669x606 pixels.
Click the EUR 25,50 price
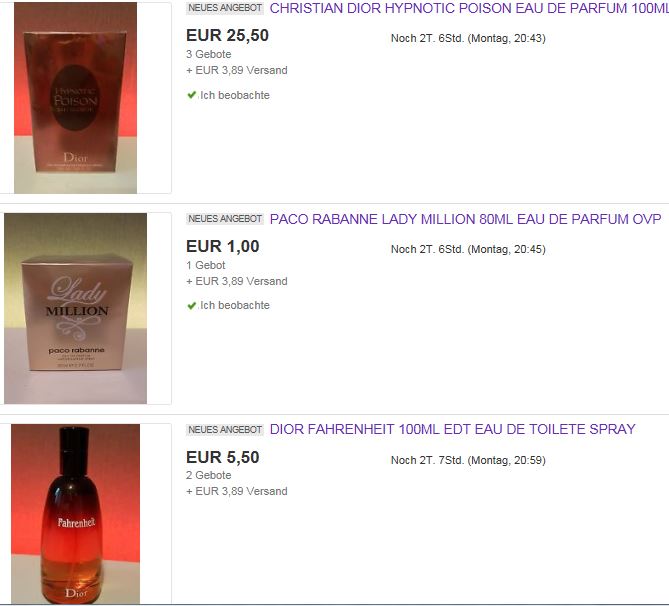pos(227,35)
